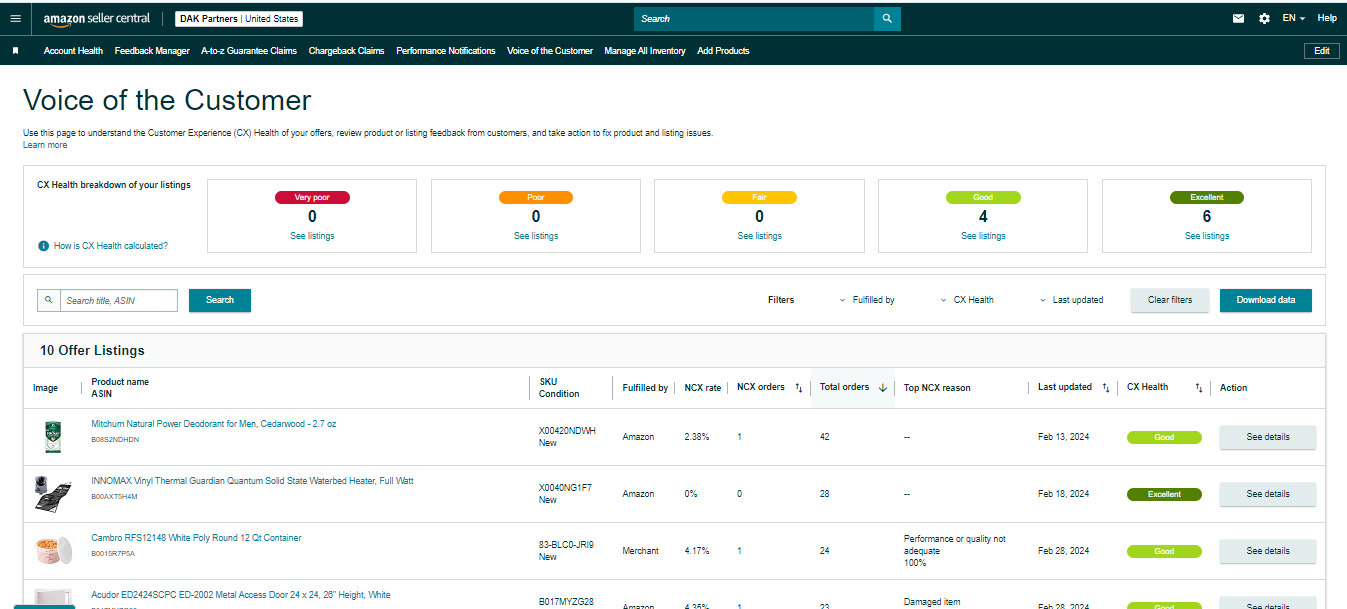
Task: Sort by CX Health arrows icon
Action: (x=1198, y=388)
